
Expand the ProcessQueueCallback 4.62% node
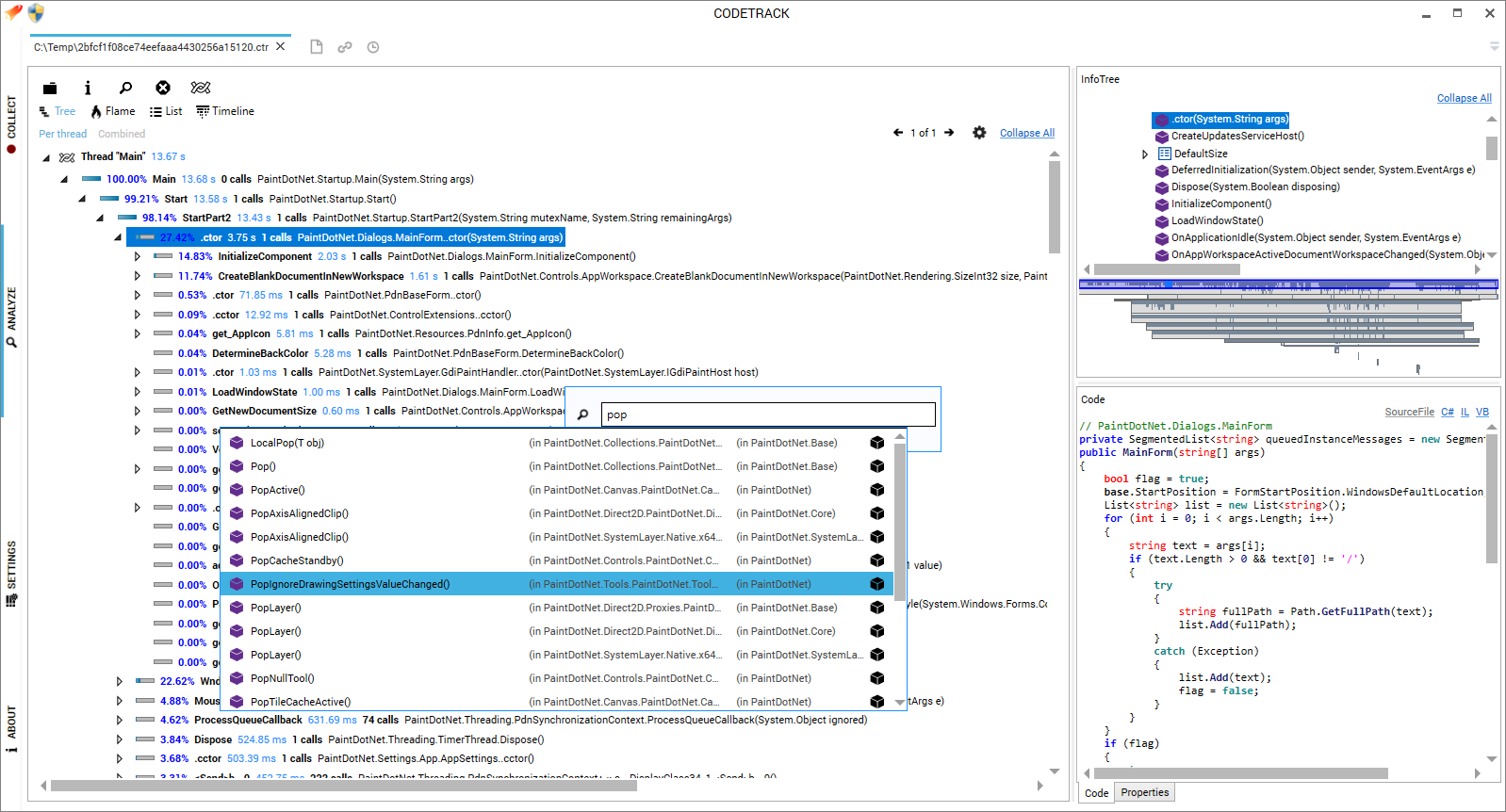[x=119, y=720]
